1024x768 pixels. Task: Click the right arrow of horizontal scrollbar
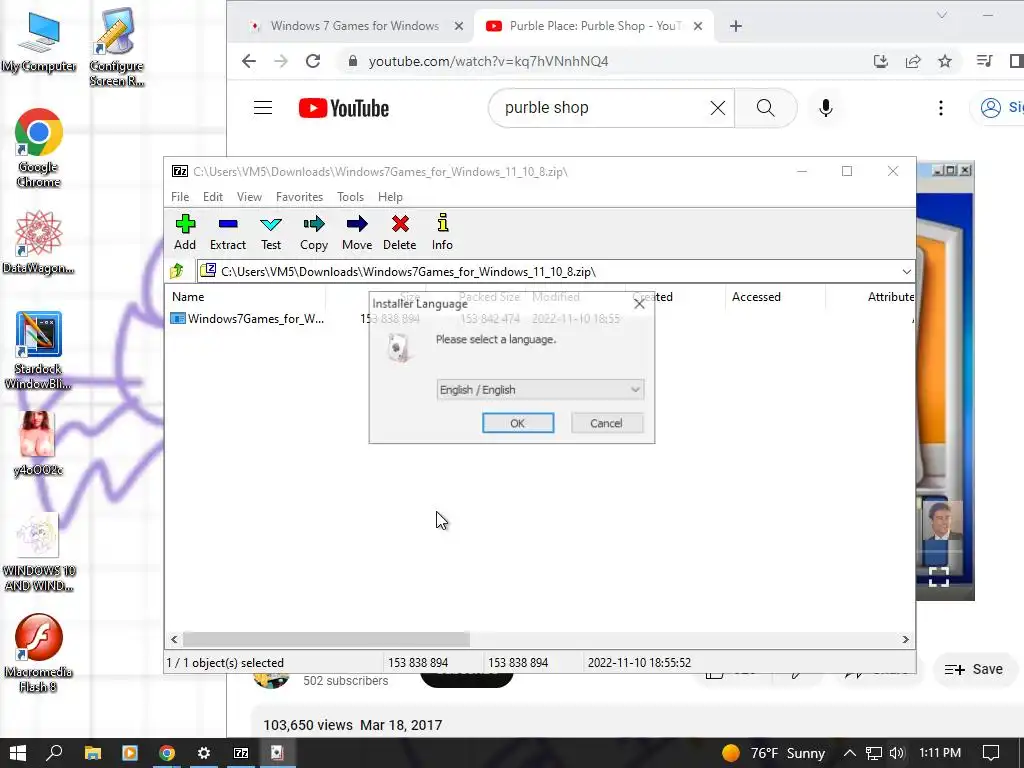(906, 639)
